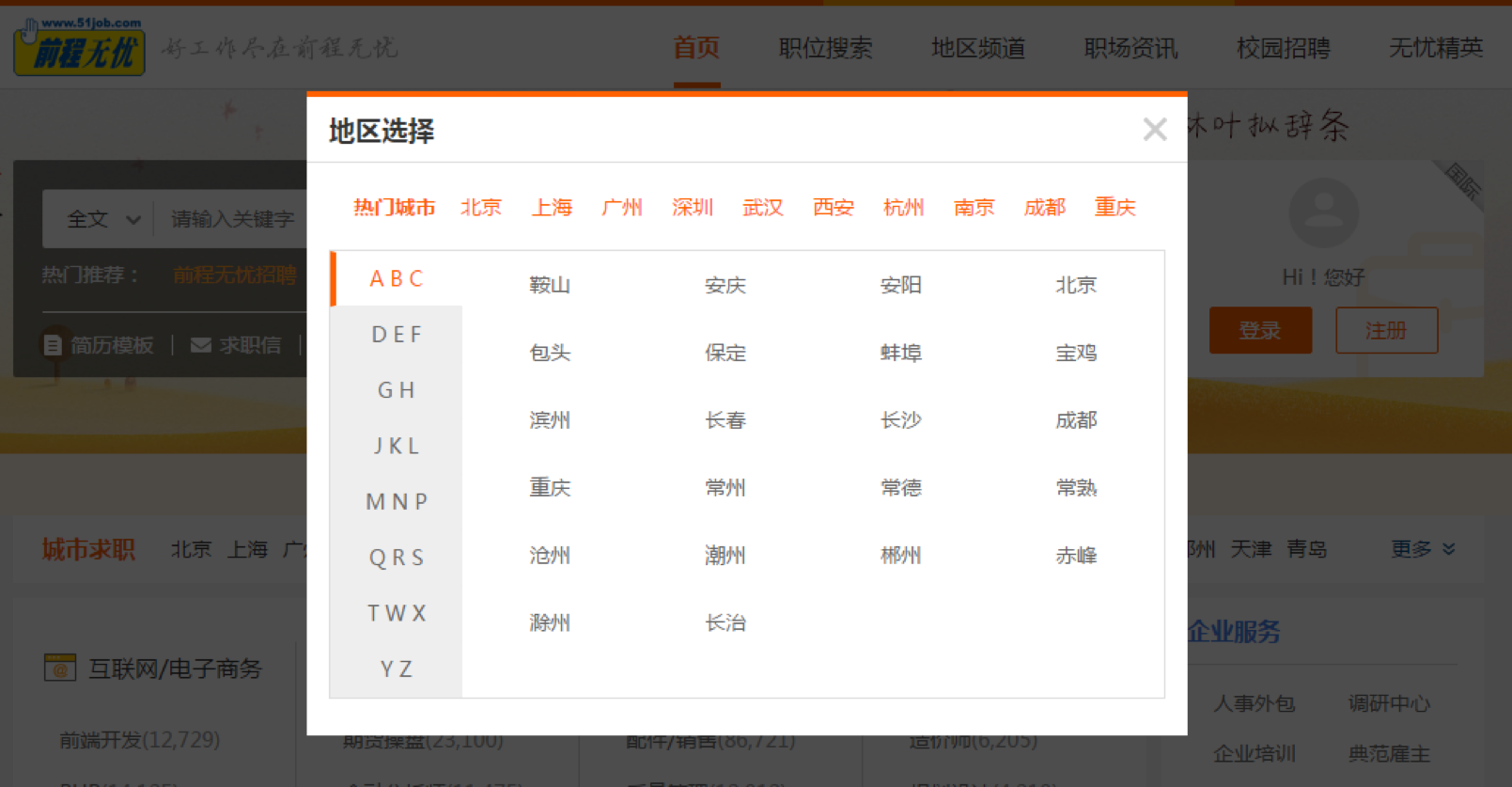The image size is (1512, 787).
Task: Click the 注册 button
Action: point(1386,330)
